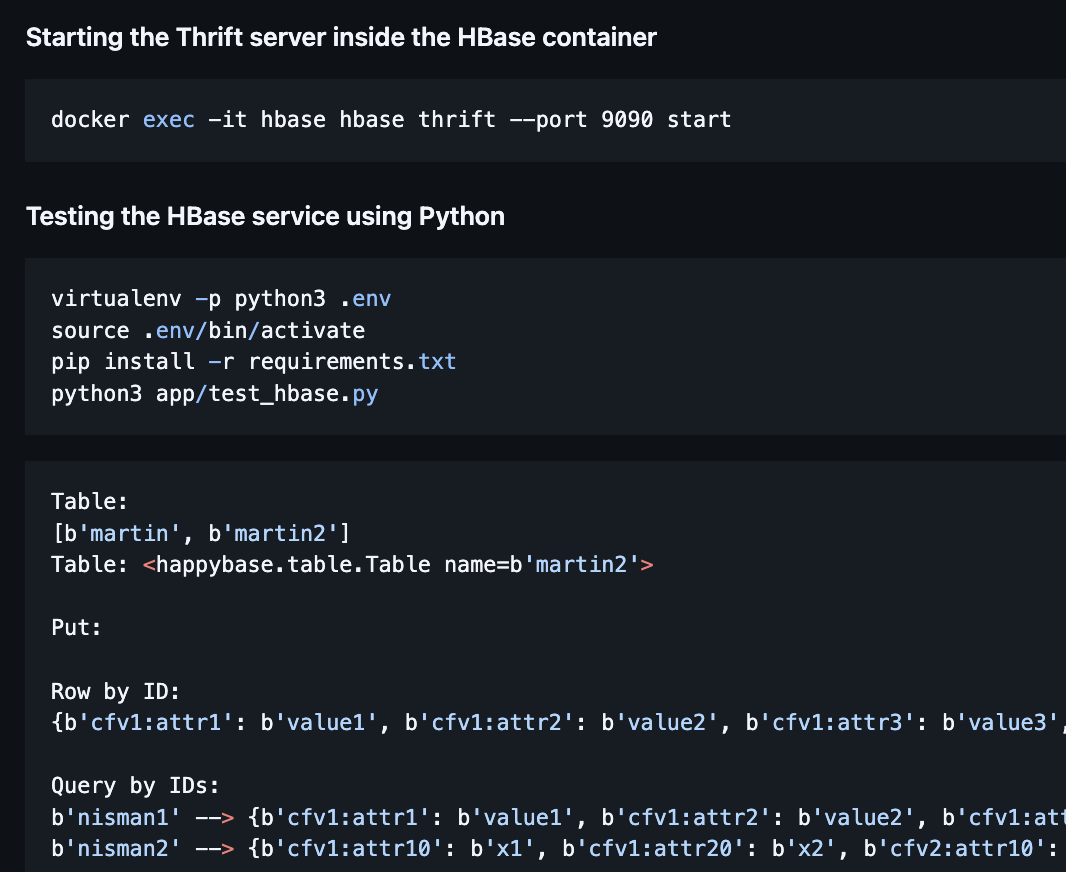Image resolution: width=1066 pixels, height=872 pixels.
Task: Click the heading 'Testing the HBase service using Python'
Action: point(265,216)
